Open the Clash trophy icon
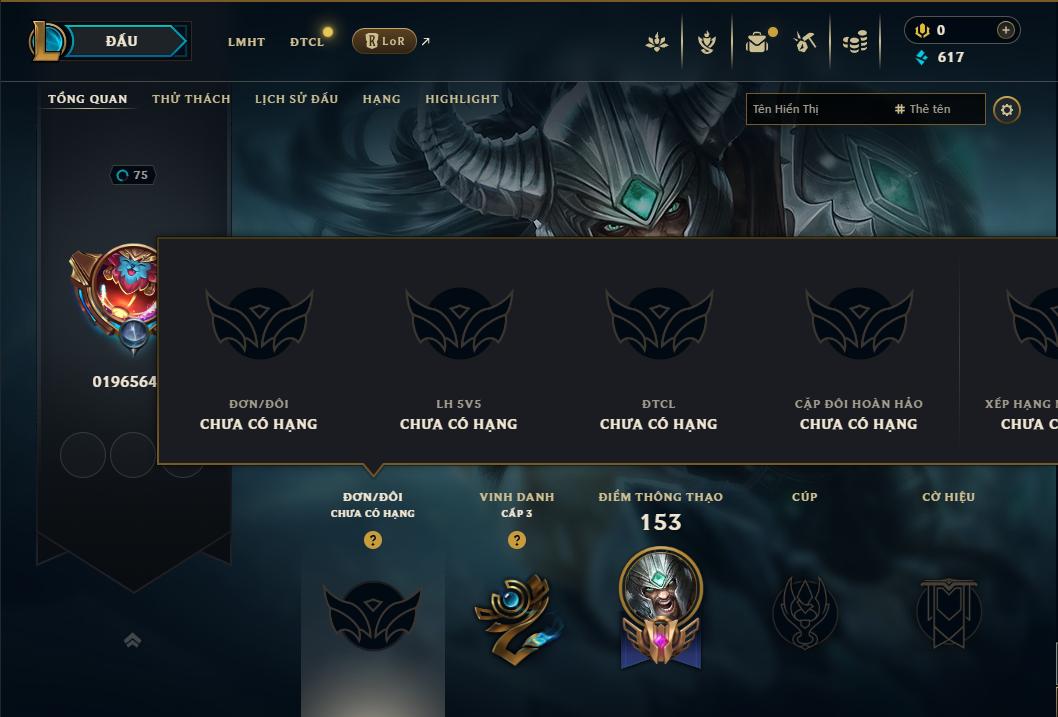Viewport: 1058px width, 717px height. coord(706,42)
